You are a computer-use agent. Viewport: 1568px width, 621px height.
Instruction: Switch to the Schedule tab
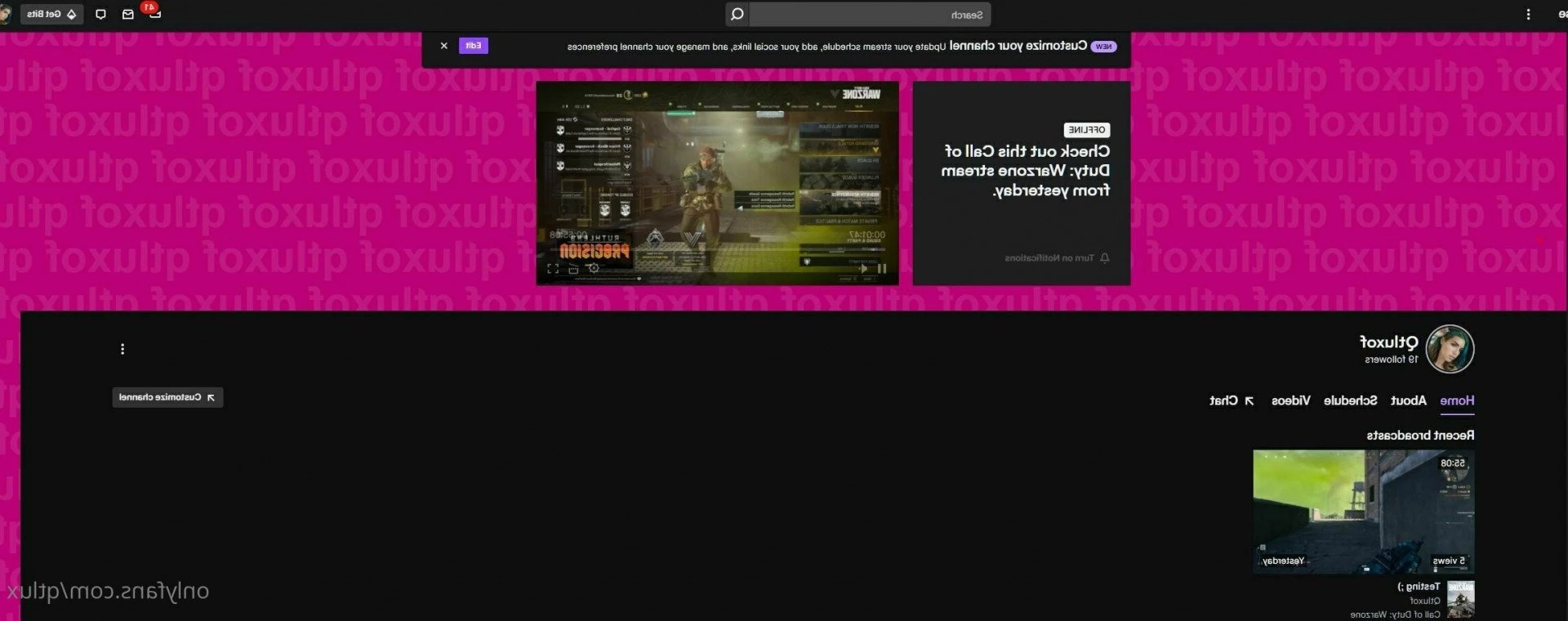pyautogui.click(x=1350, y=400)
